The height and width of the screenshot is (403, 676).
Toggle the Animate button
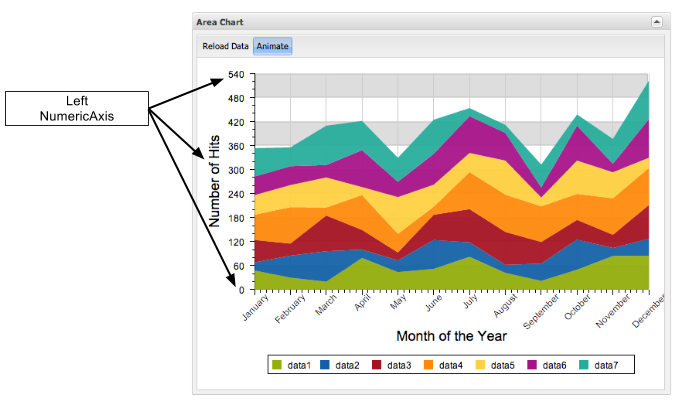click(x=272, y=46)
